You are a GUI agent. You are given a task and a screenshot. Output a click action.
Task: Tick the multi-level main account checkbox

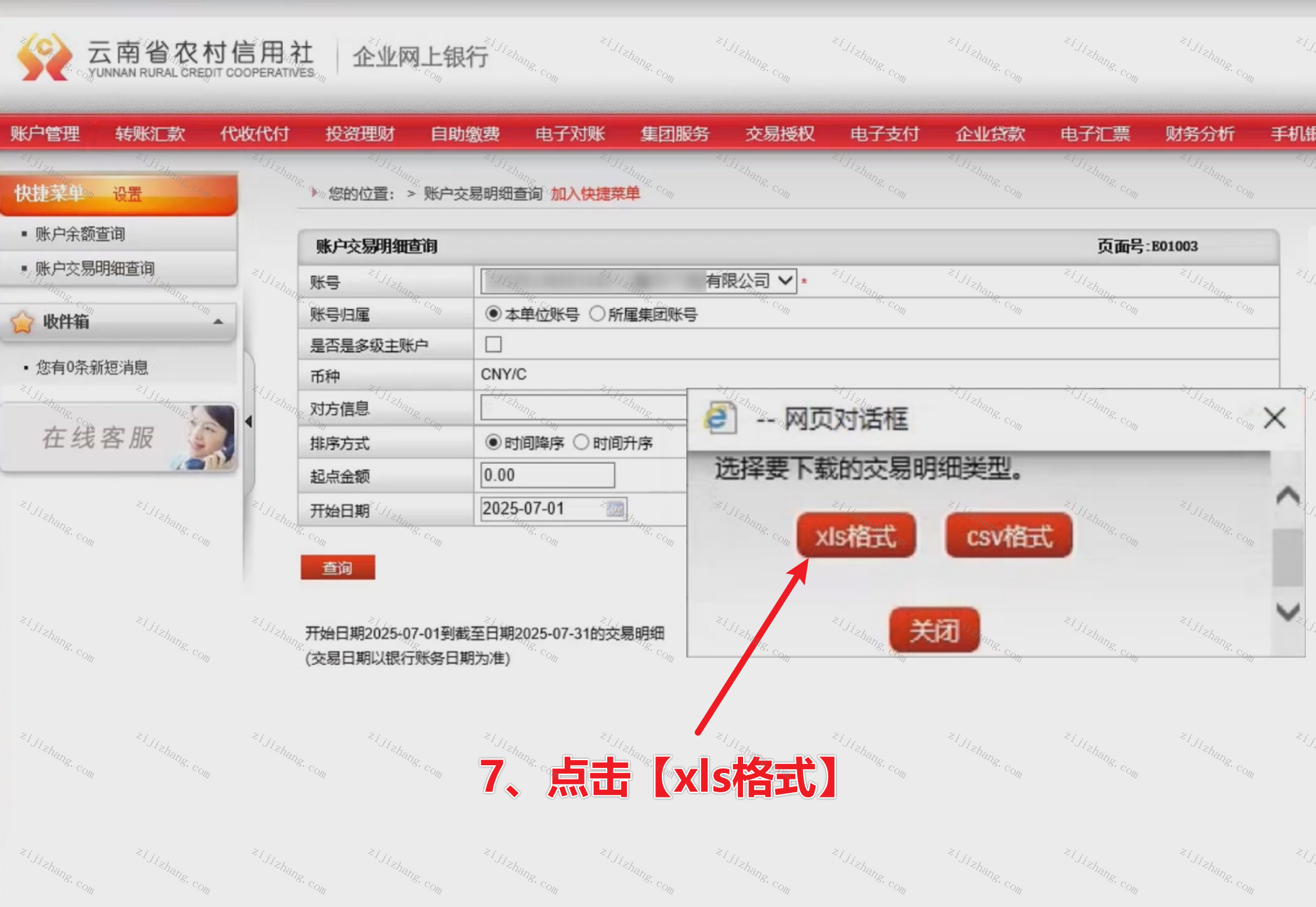[x=494, y=345]
